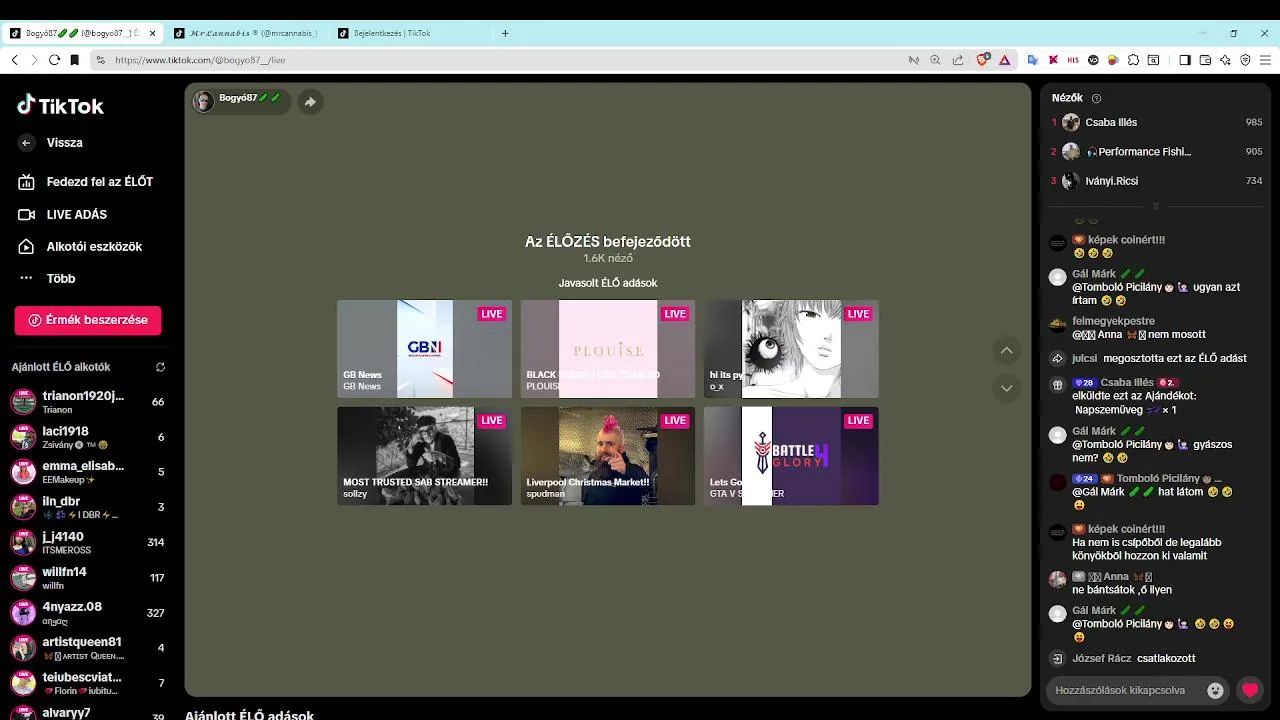Open o_x manga drawing live thumbnail
The image size is (1280, 720).
pos(791,349)
